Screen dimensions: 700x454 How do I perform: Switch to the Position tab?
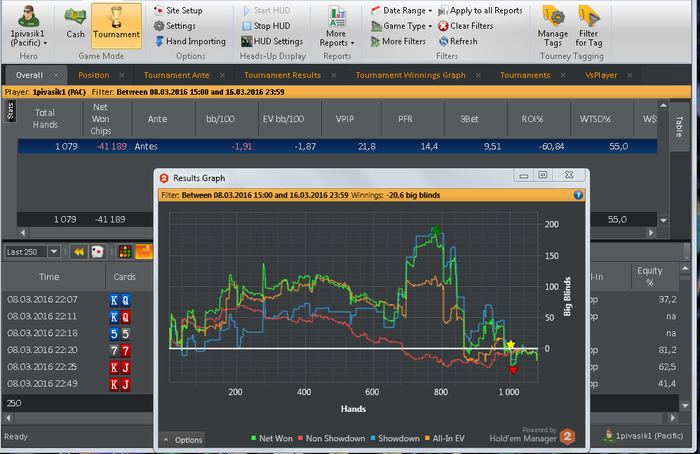(94, 75)
